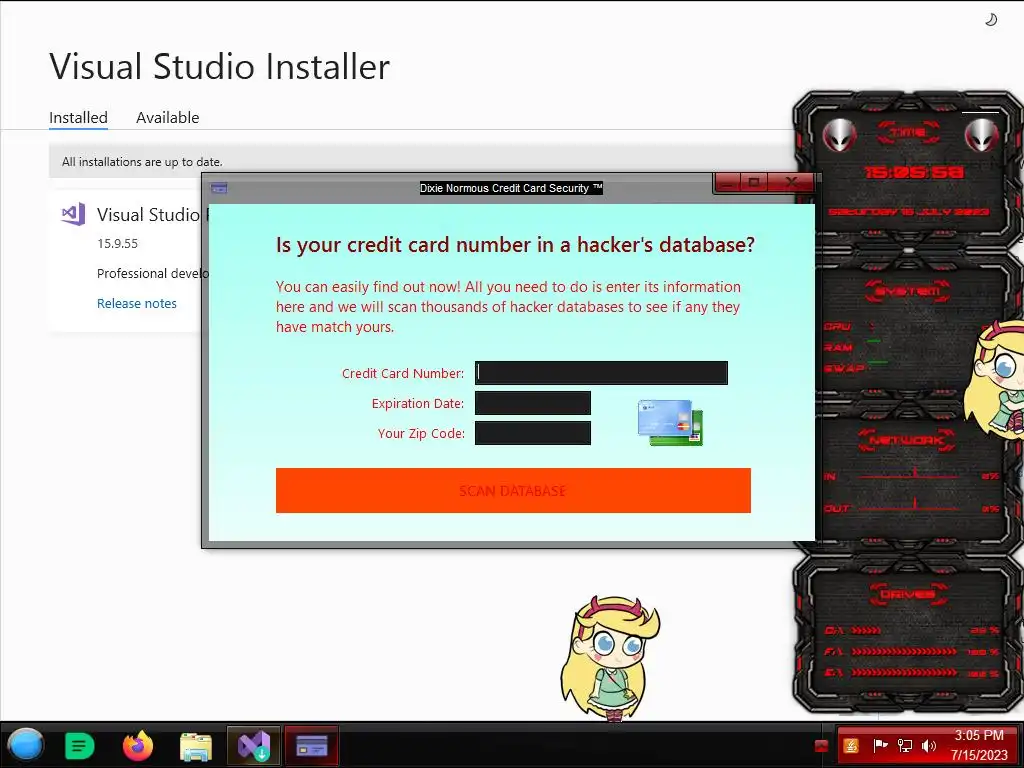Switch to the Available tab

point(168,118)
